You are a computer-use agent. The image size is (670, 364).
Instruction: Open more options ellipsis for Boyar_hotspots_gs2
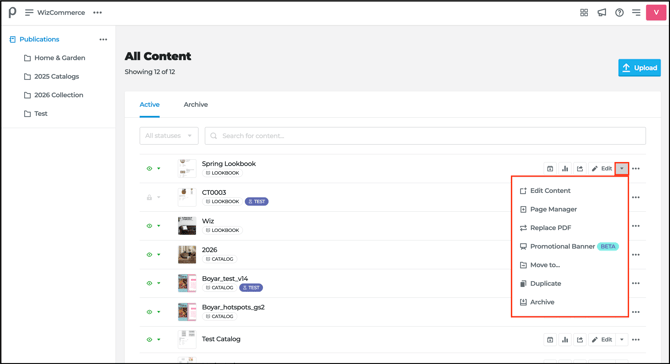(636, 312)
